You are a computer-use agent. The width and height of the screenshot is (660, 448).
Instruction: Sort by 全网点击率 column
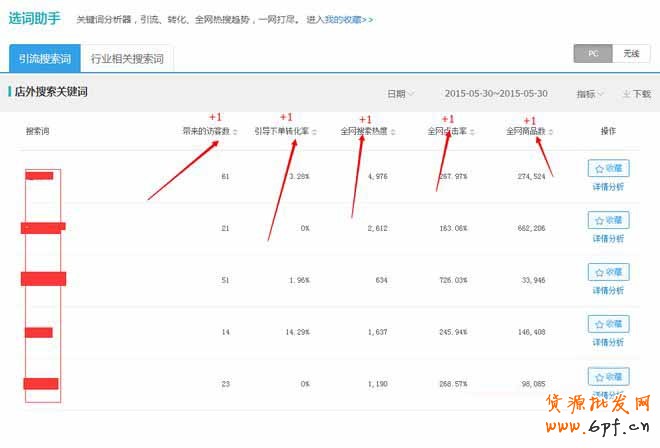pyautogui.click(x=446, y=131)
